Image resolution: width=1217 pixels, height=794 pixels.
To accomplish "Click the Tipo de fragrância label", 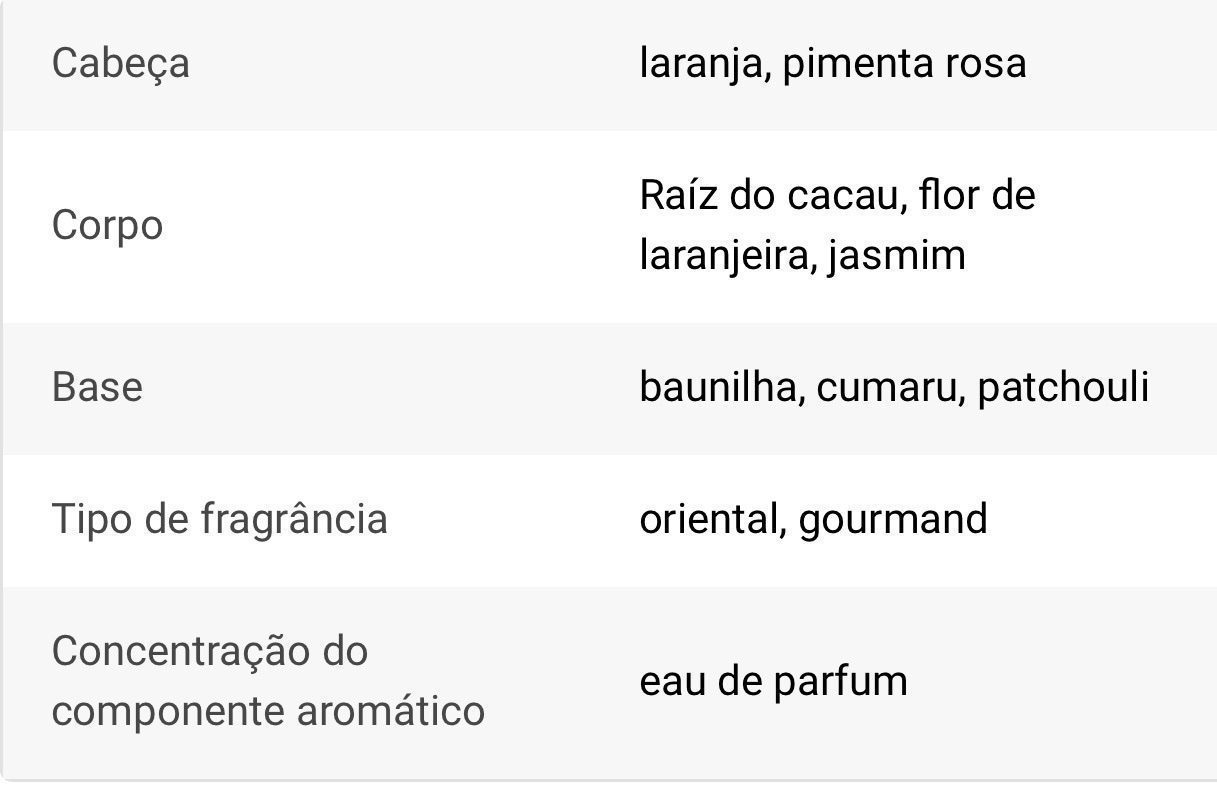I will pyautogui.click(x=219, y=519).
